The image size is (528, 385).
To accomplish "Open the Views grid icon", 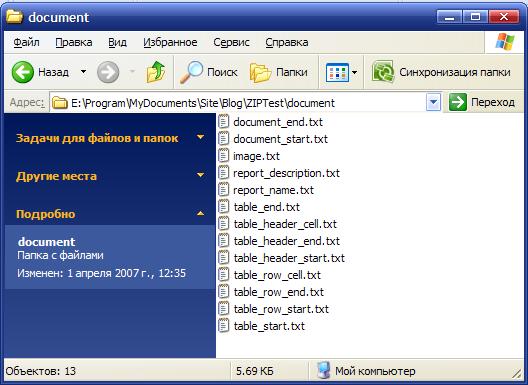I will point(337,72).
